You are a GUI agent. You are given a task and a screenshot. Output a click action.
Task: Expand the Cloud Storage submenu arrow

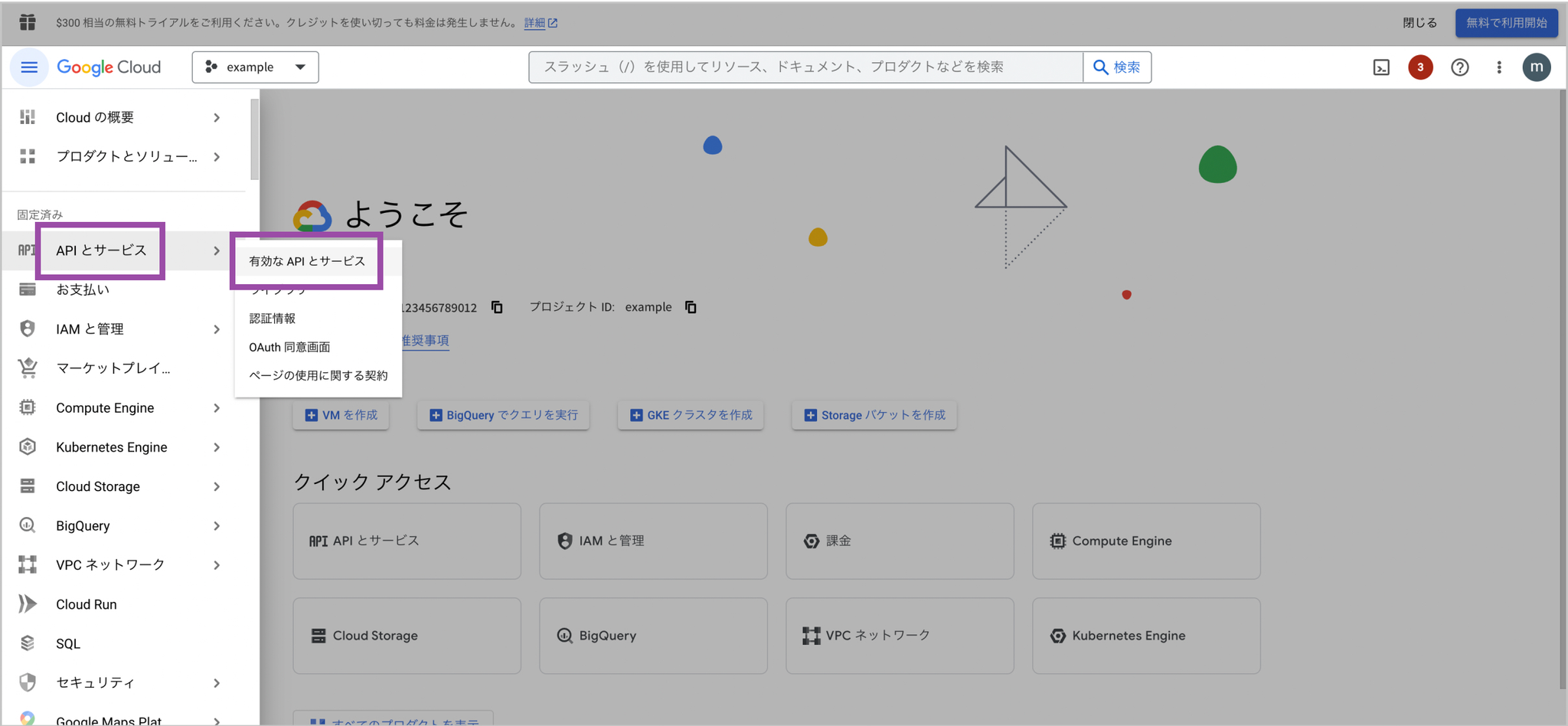217,486
